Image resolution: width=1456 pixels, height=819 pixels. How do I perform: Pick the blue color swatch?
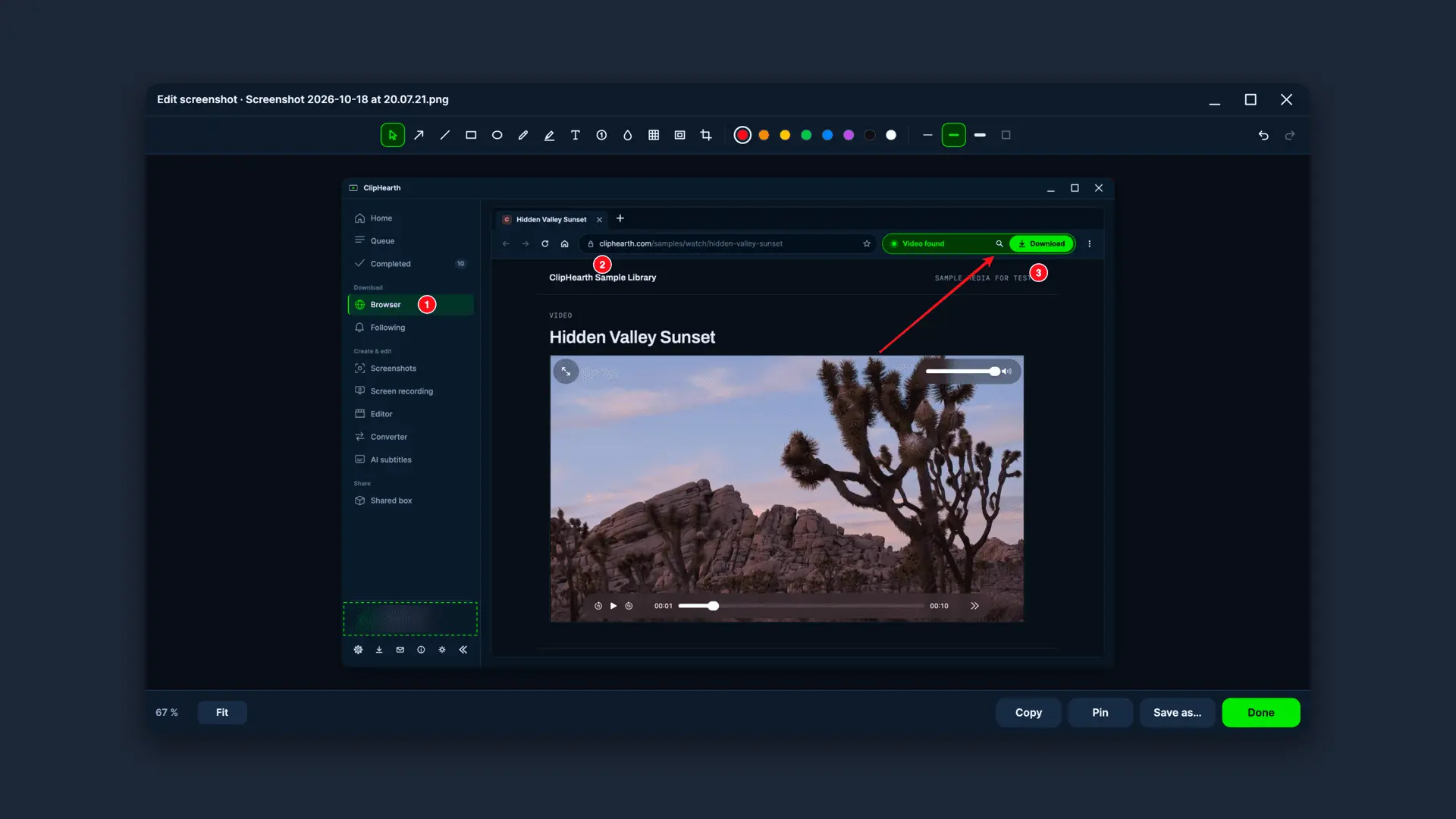(827, 135)
